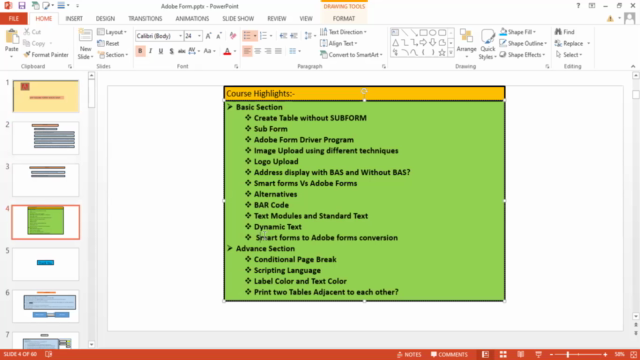
Task: Click the Save icon in quick access toolbar
Action: click(22, 6)
